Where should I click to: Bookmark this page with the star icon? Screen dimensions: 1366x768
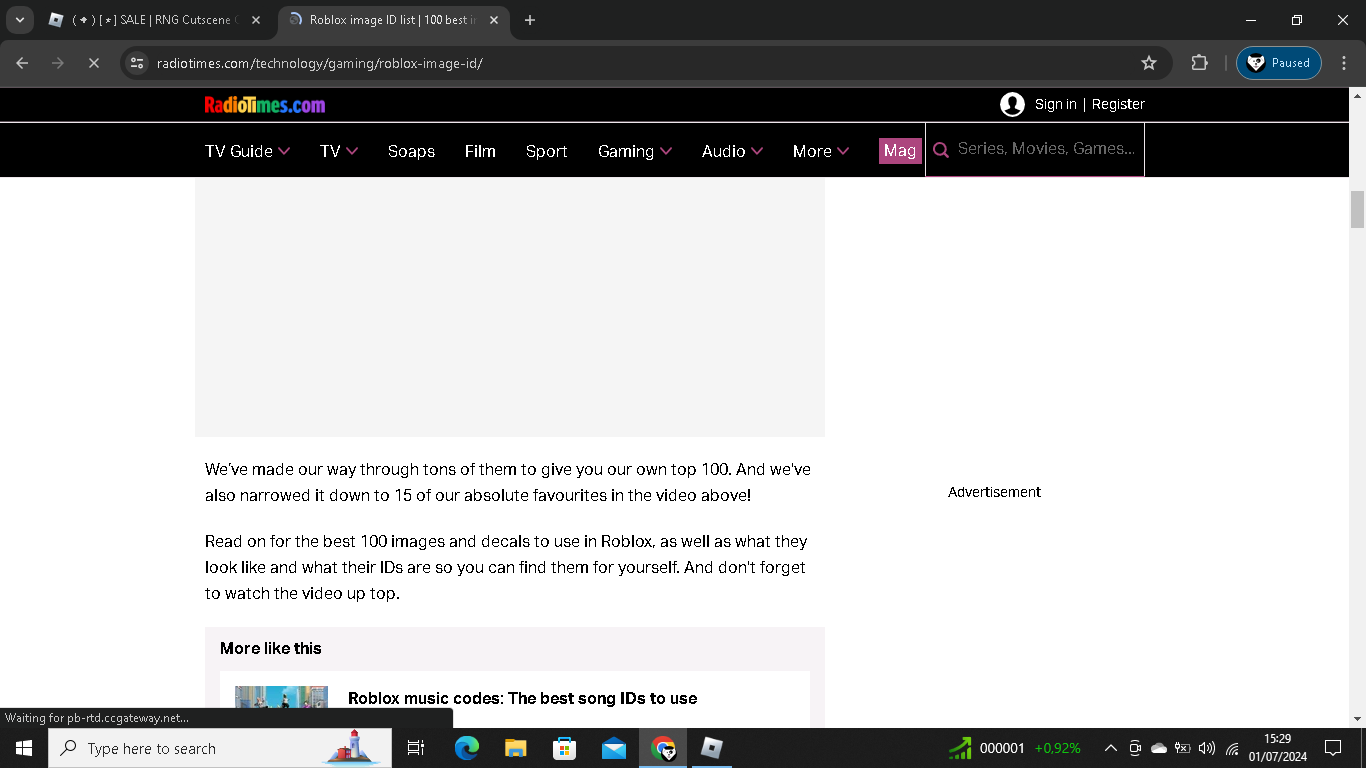point(1149,63)
